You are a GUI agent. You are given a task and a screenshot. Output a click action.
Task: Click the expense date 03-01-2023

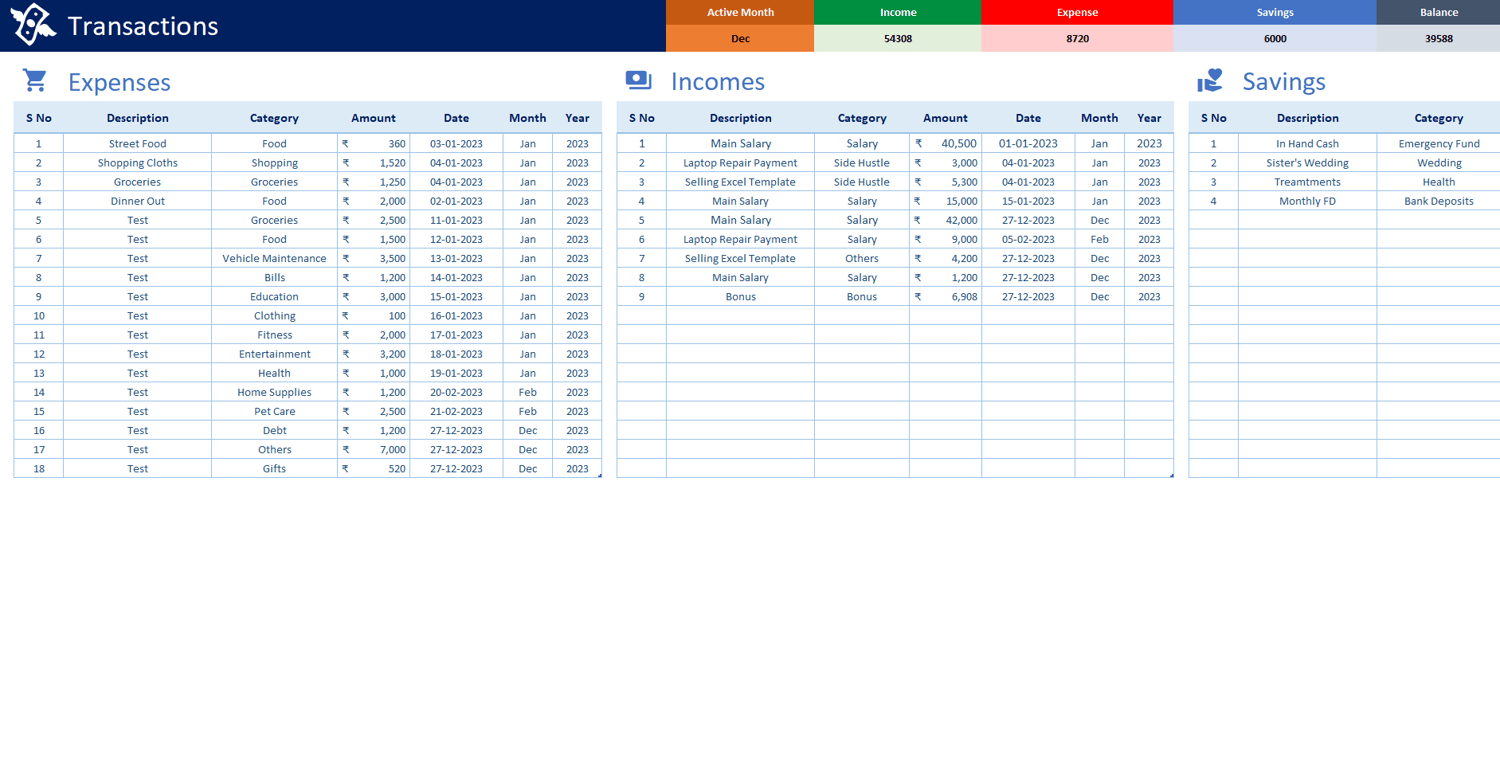point(456,144)
